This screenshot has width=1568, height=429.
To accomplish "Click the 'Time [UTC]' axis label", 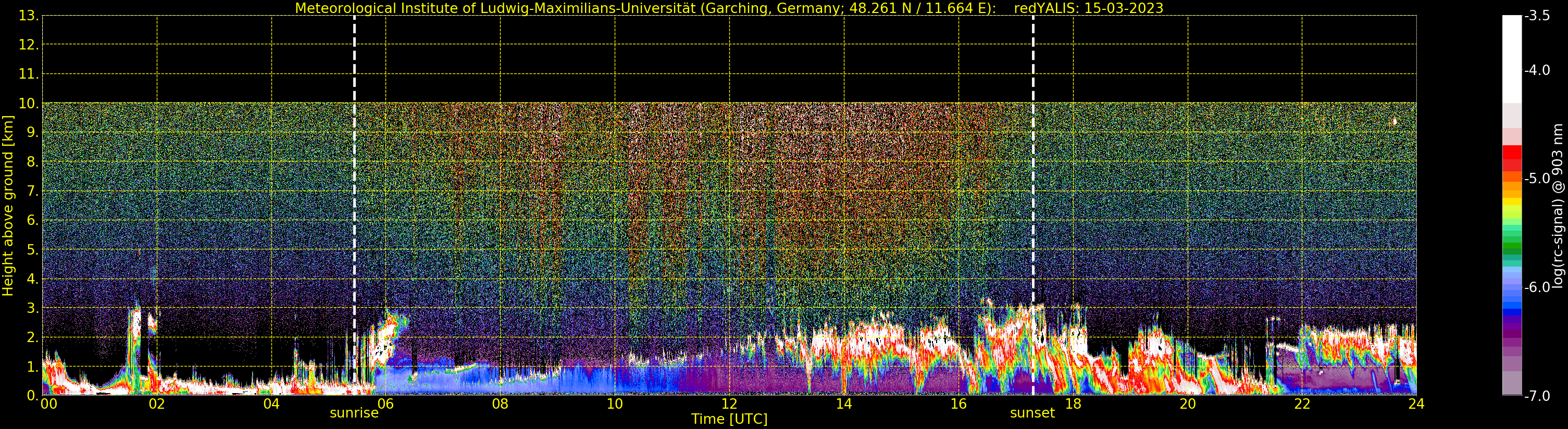I will point(729,419).
